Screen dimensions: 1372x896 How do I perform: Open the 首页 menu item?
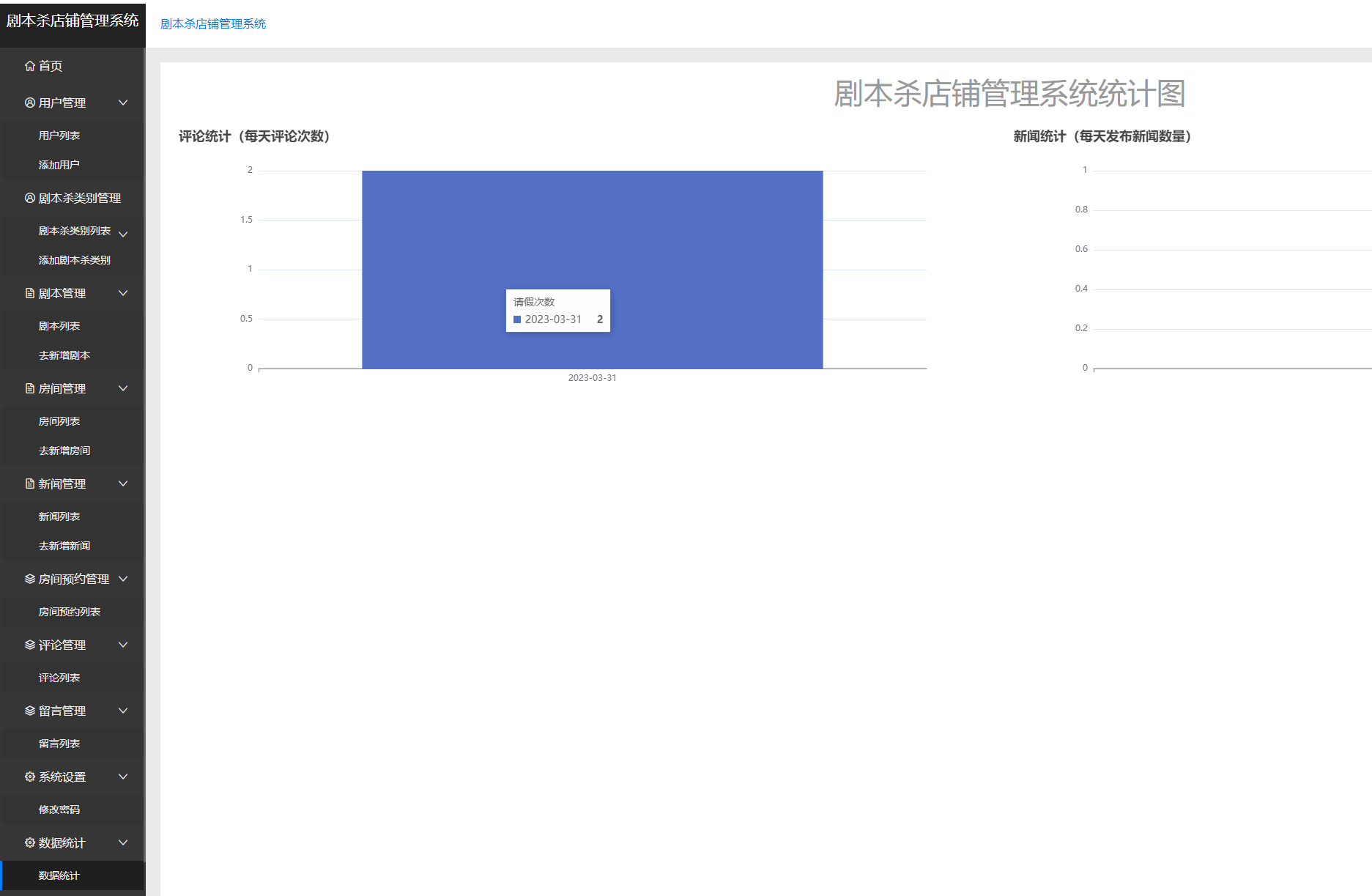click(x=51, y=66)
